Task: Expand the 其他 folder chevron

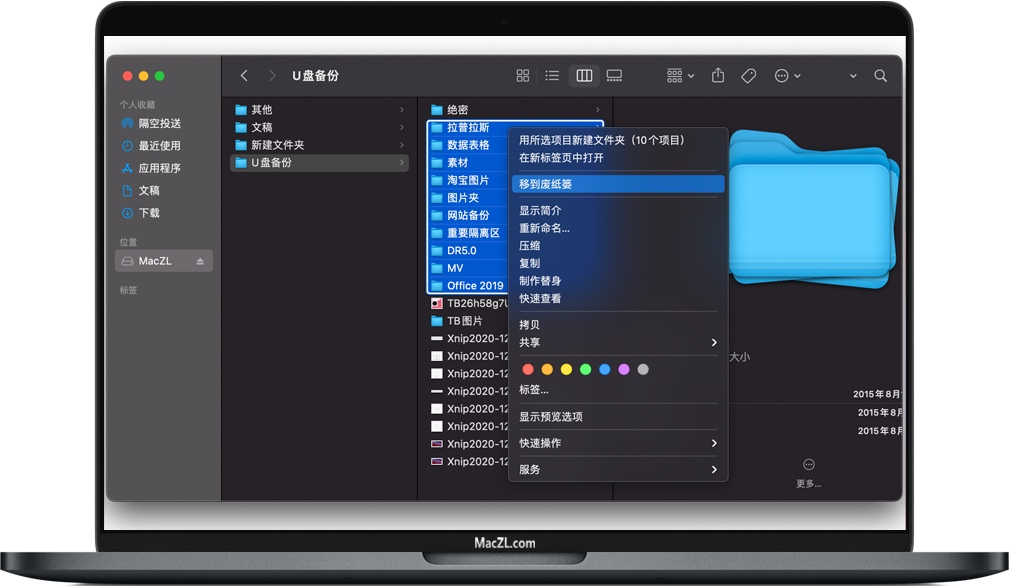Action: coord(402,110)
